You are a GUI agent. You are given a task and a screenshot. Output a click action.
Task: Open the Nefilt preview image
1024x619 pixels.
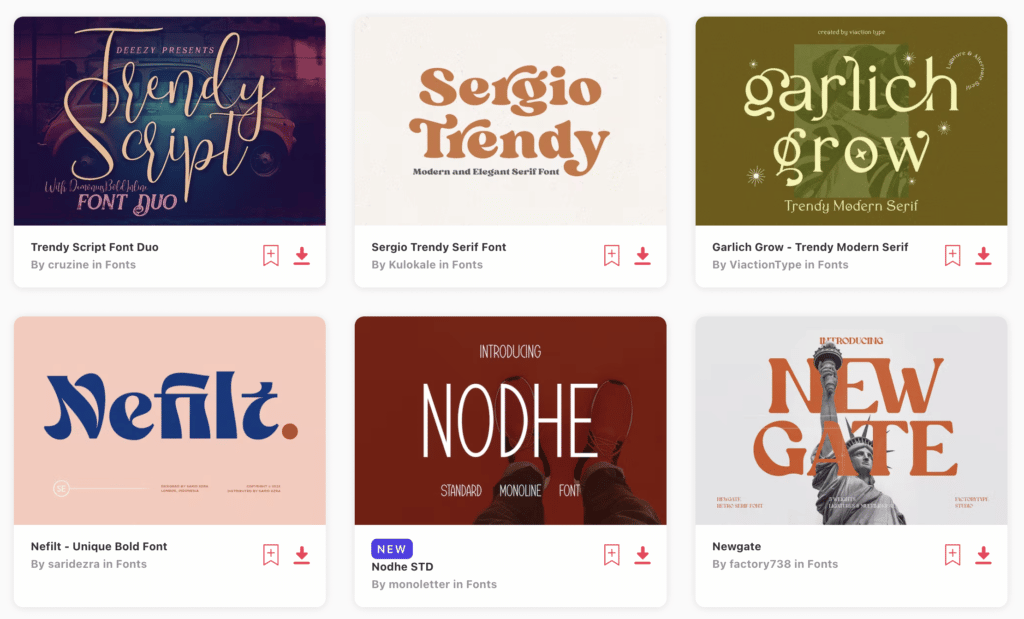170,421
